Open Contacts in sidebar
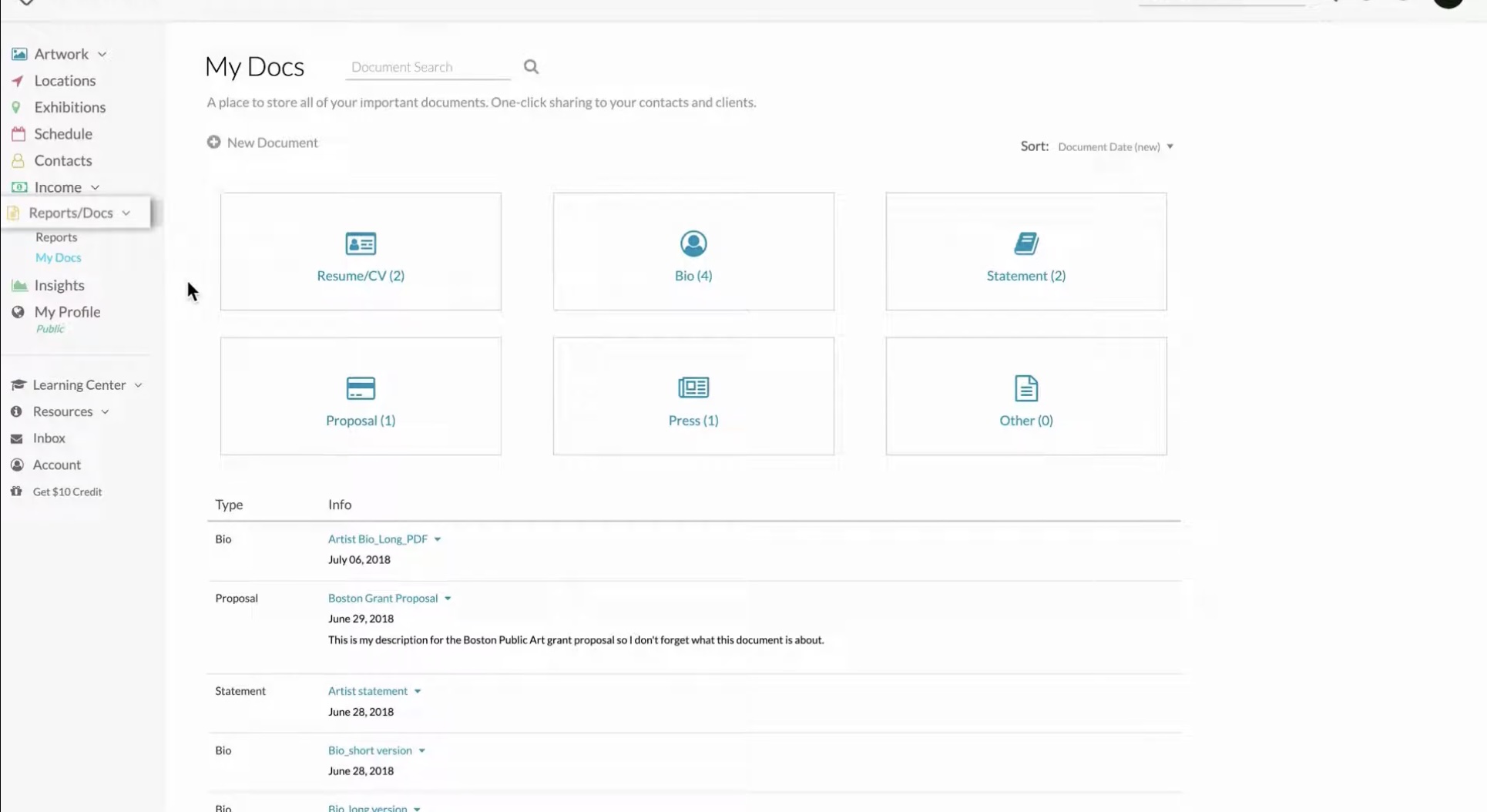The width and height of the screenshot is (1487, 812). (x=63, y=160)
